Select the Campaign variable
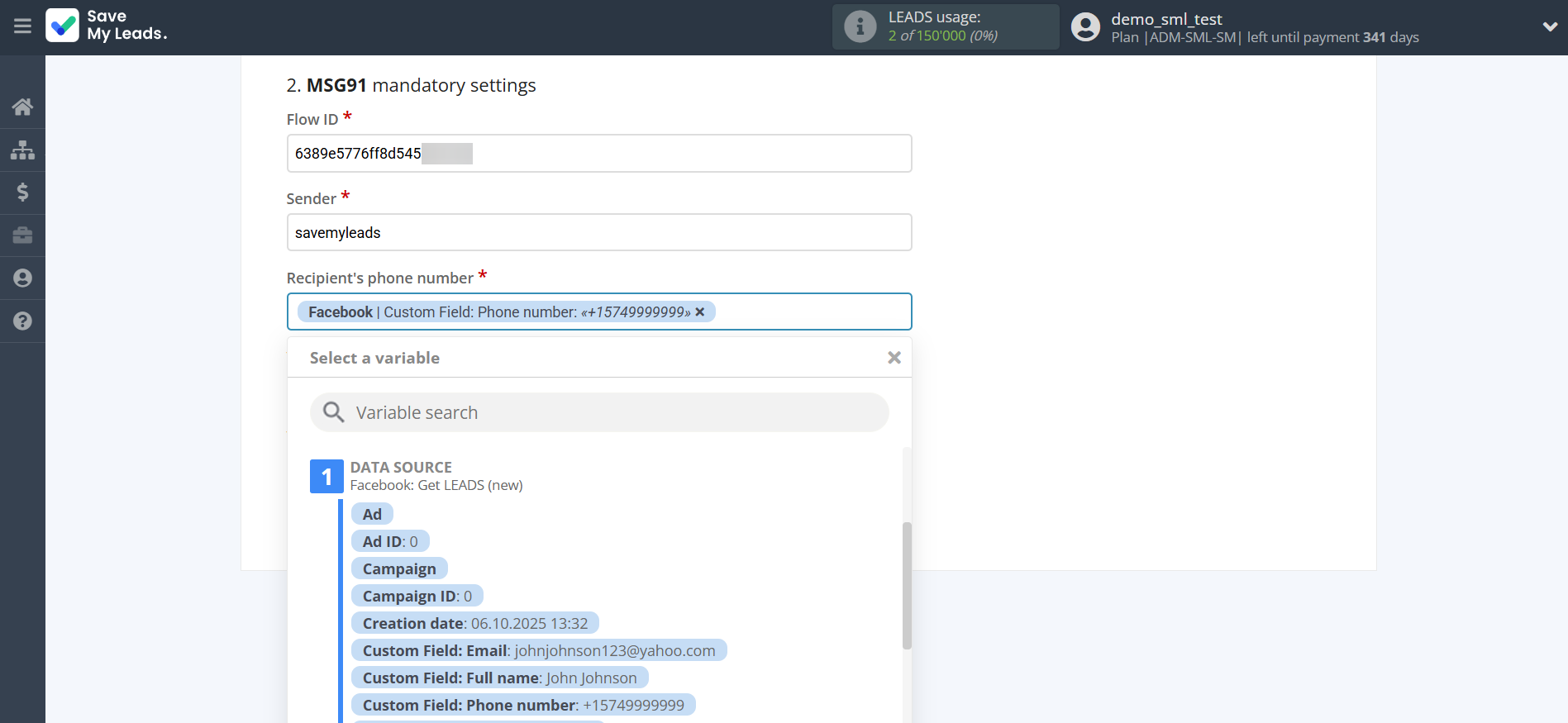The height and width of the screenshot is (723, 1568). tap(399, 568)
